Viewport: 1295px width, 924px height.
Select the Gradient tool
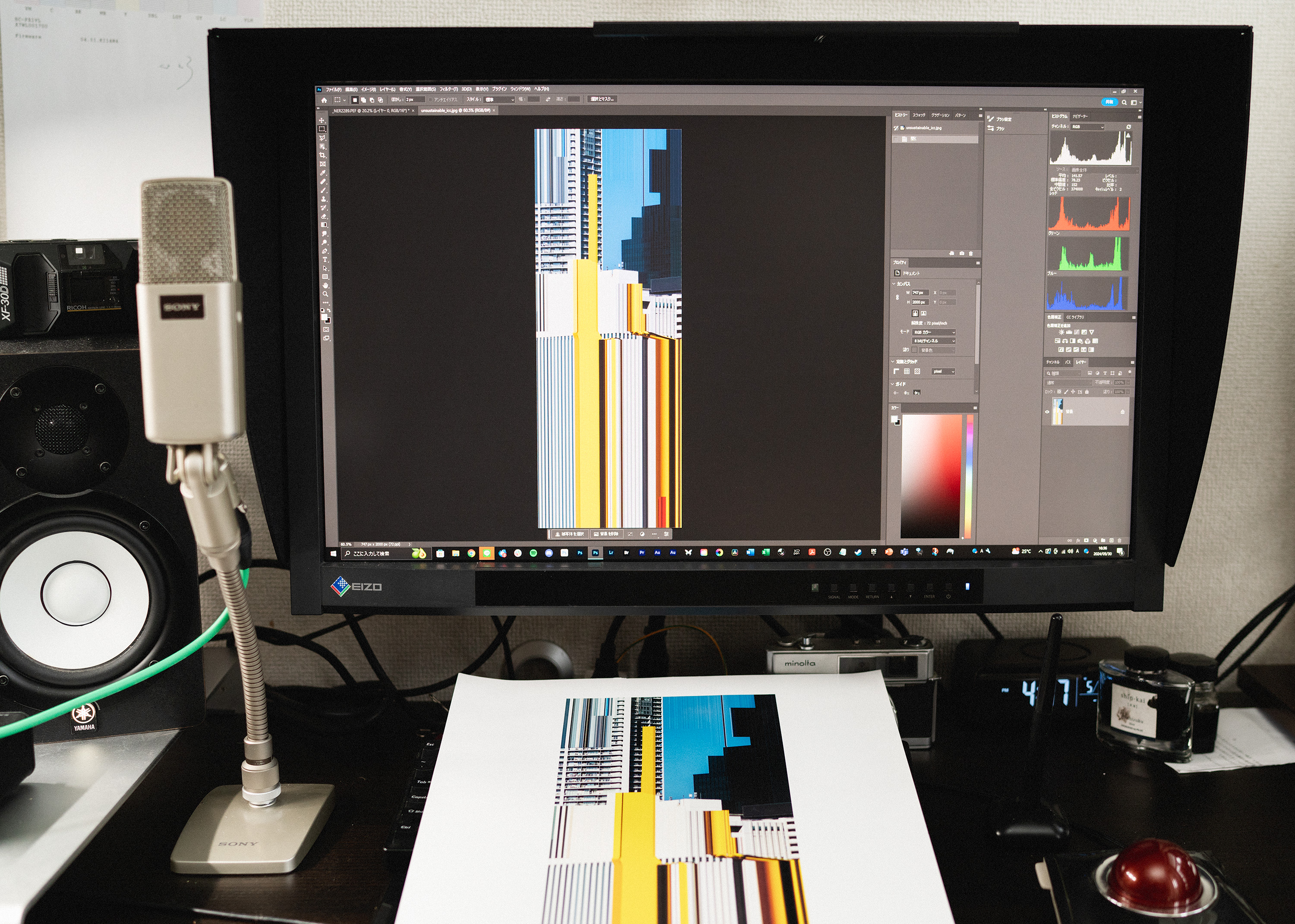click(x=324, y=225)
